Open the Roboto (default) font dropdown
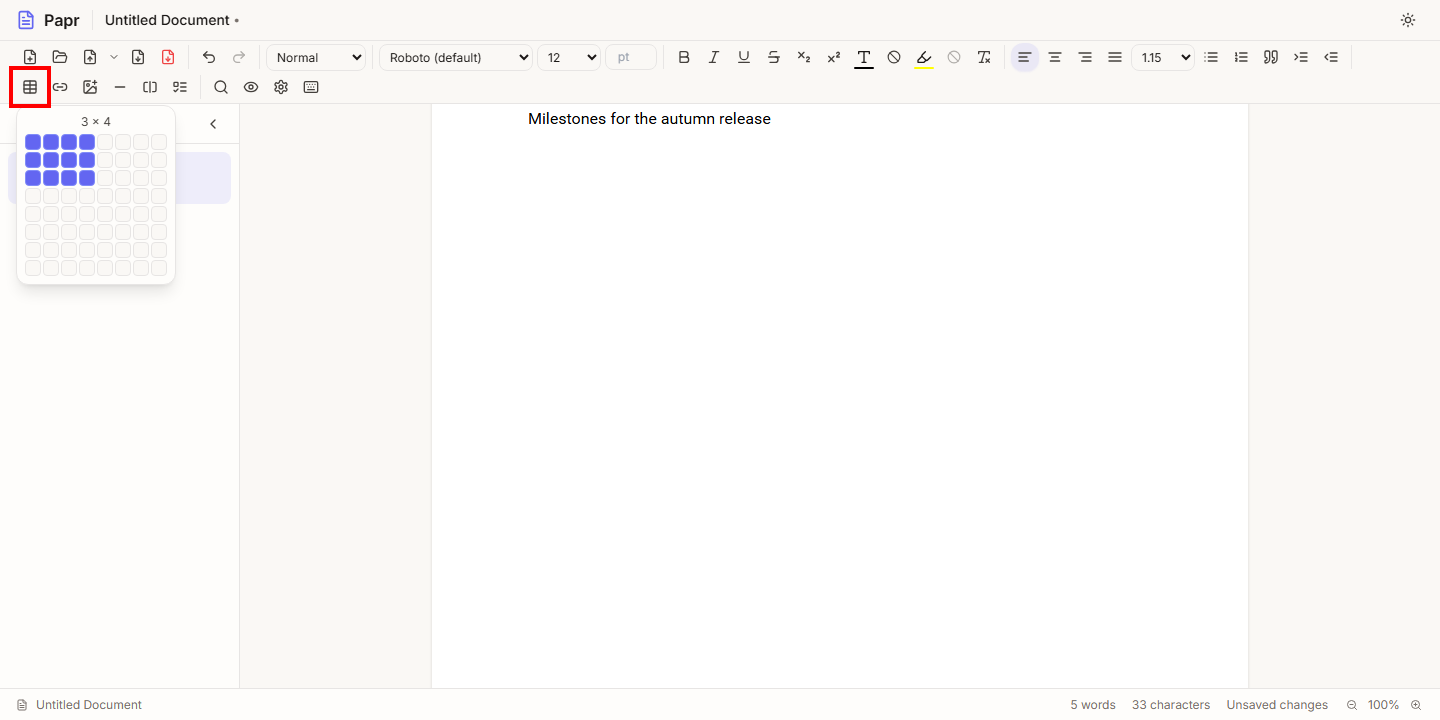1440x720 pixels. click(x=456, y=57)
